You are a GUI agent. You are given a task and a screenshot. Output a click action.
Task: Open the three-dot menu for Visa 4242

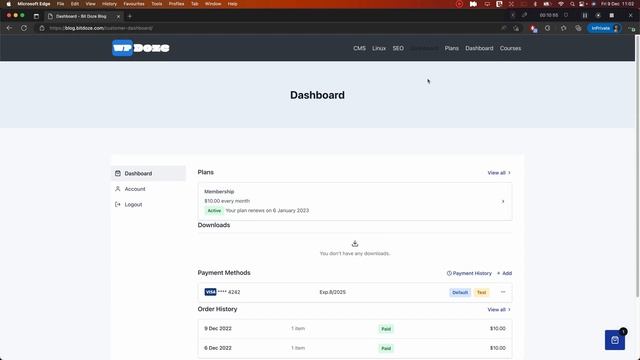[x=503, y=292]
